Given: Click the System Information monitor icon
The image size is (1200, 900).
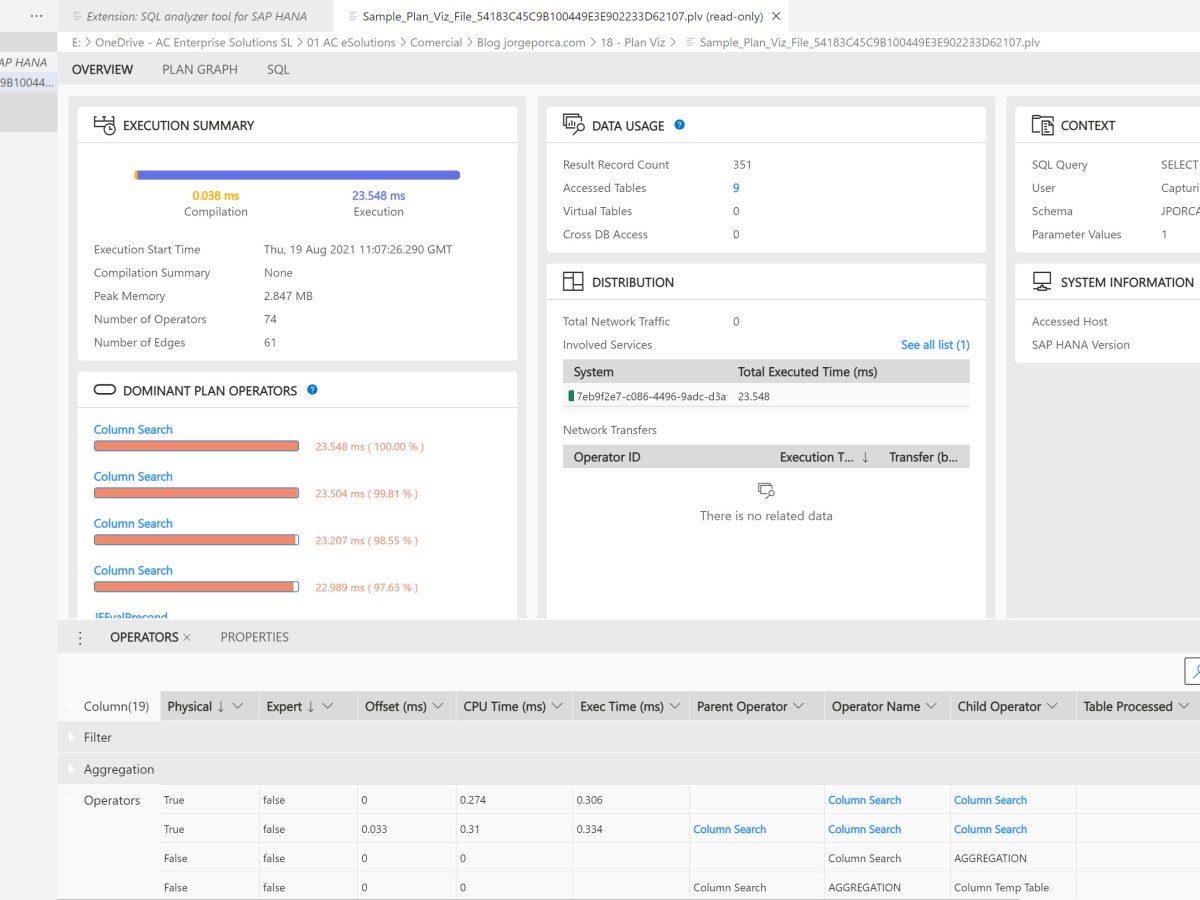Looking at the screenshot, I should coord(1041,281).
